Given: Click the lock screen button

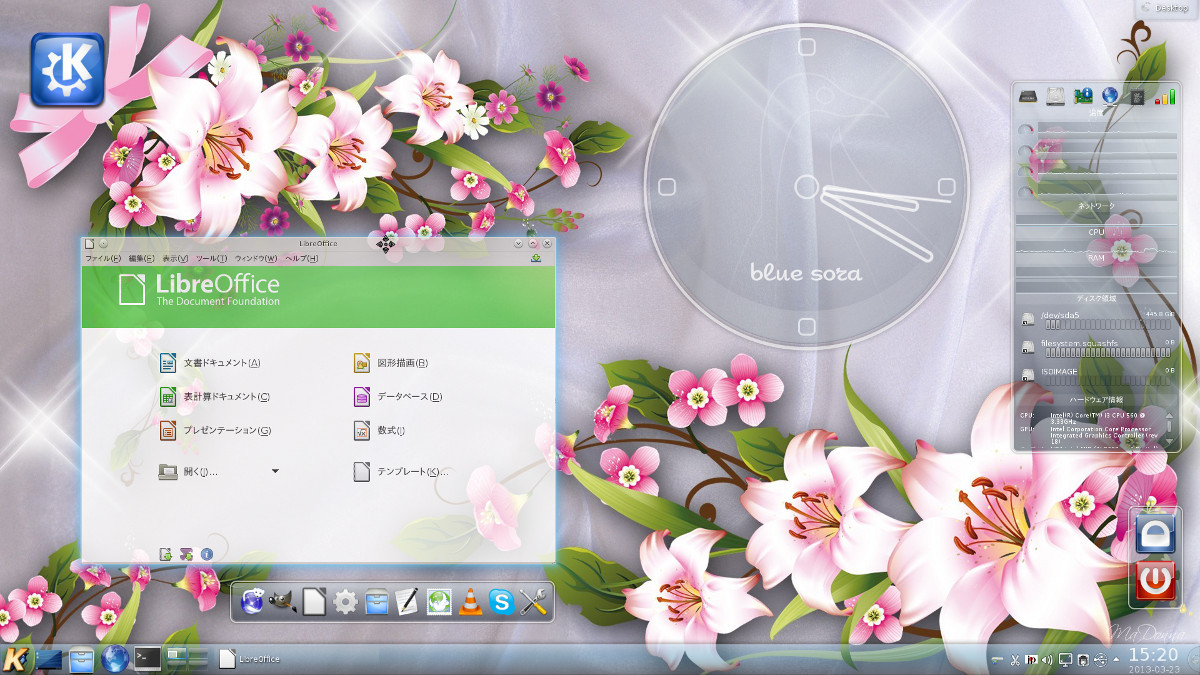Looking at the screenshot, I should tap(1155, 535).
